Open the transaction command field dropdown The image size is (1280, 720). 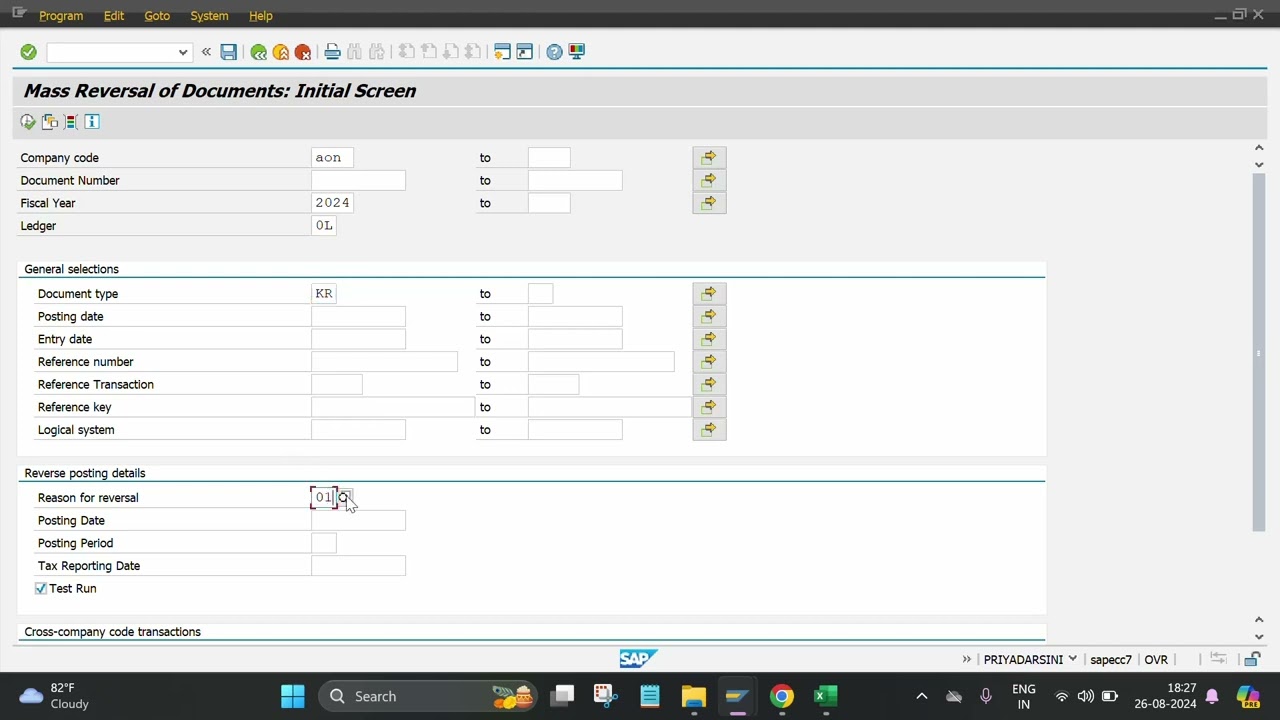click(182, 52)
